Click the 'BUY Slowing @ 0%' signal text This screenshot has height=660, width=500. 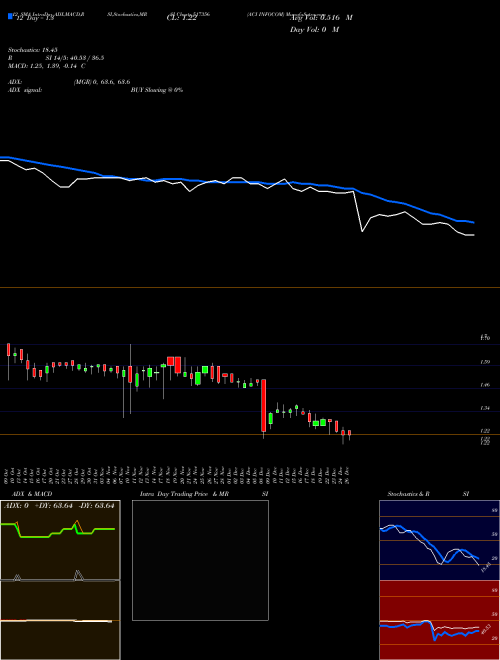click(157, 90)
